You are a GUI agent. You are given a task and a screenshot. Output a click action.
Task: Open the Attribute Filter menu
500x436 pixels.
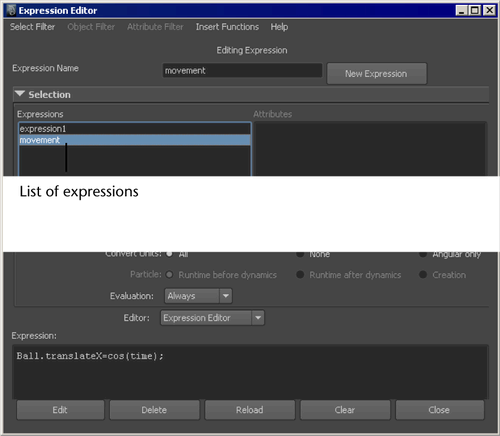click(x=155, y=27)
